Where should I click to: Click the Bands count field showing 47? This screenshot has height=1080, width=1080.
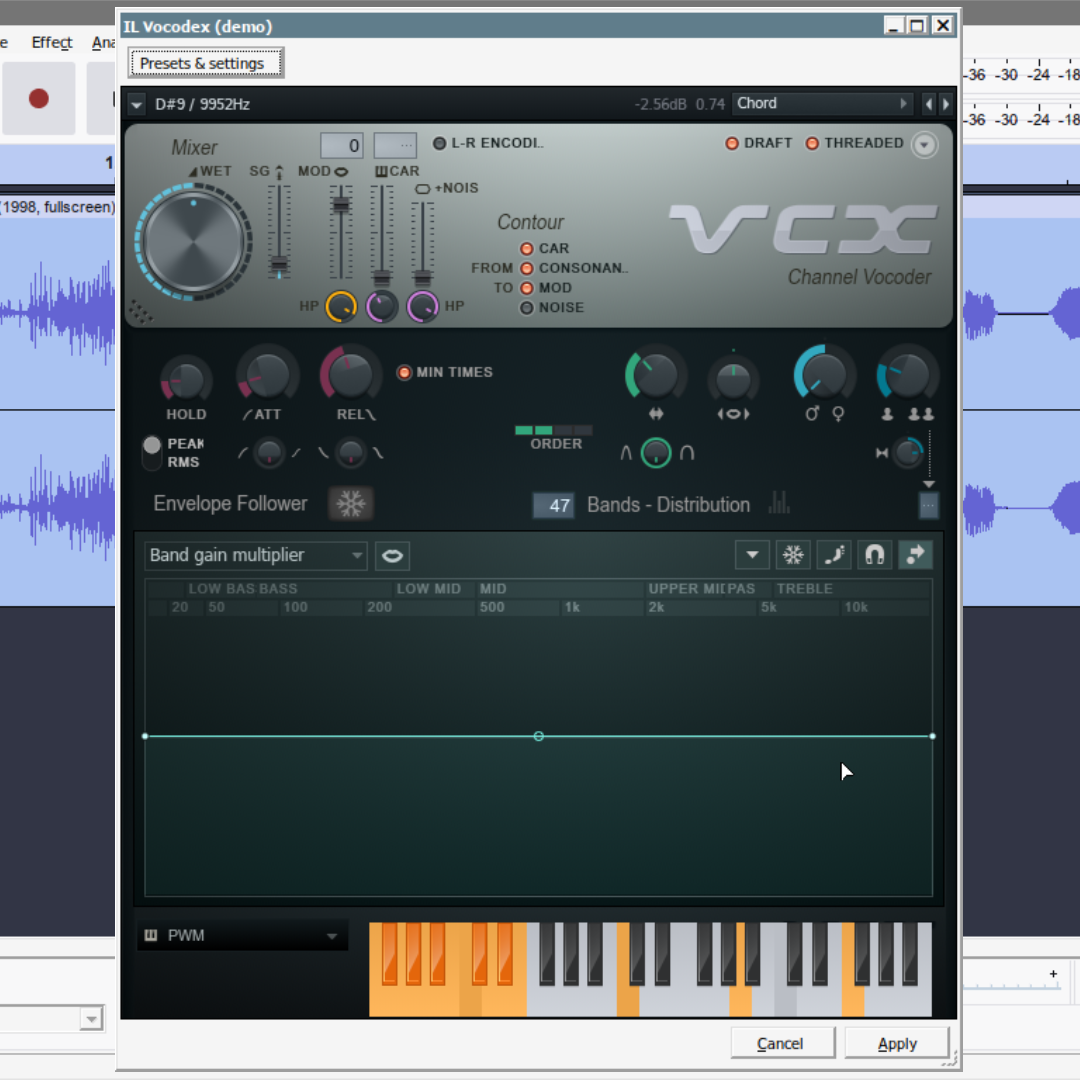click(554, 506)
